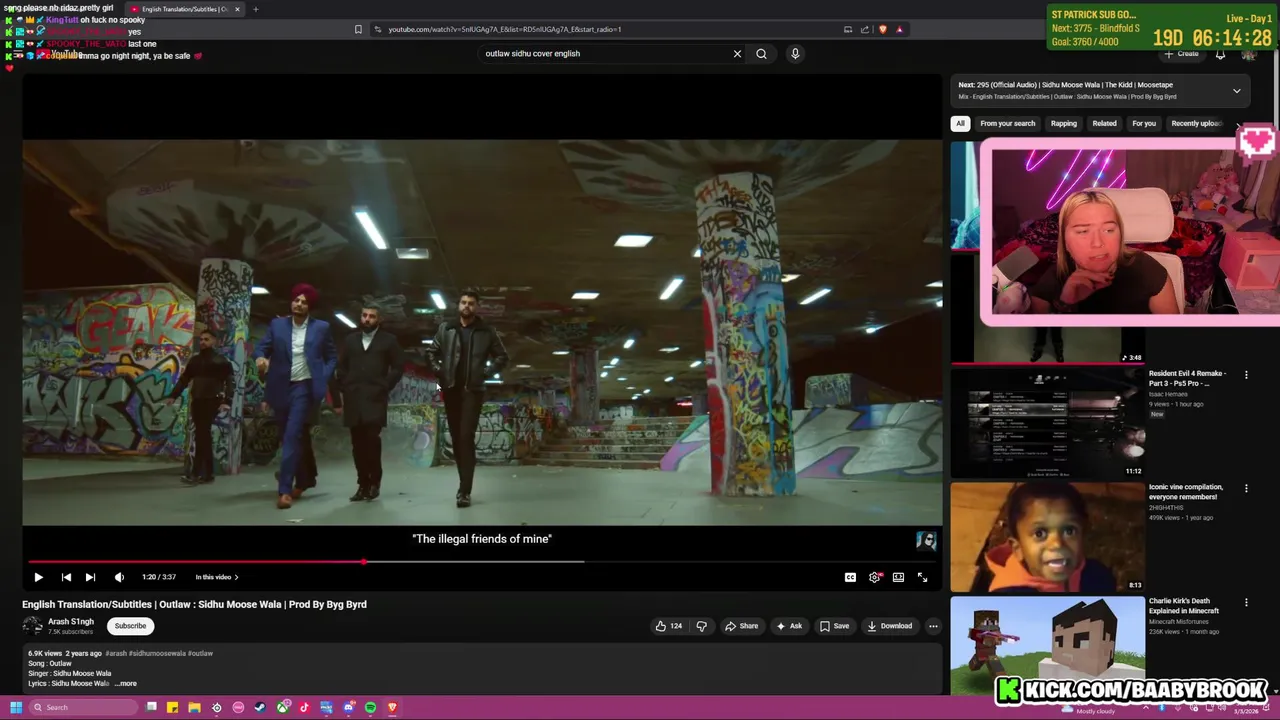
Task: Like the video with 124 likes
Action: 668,626
